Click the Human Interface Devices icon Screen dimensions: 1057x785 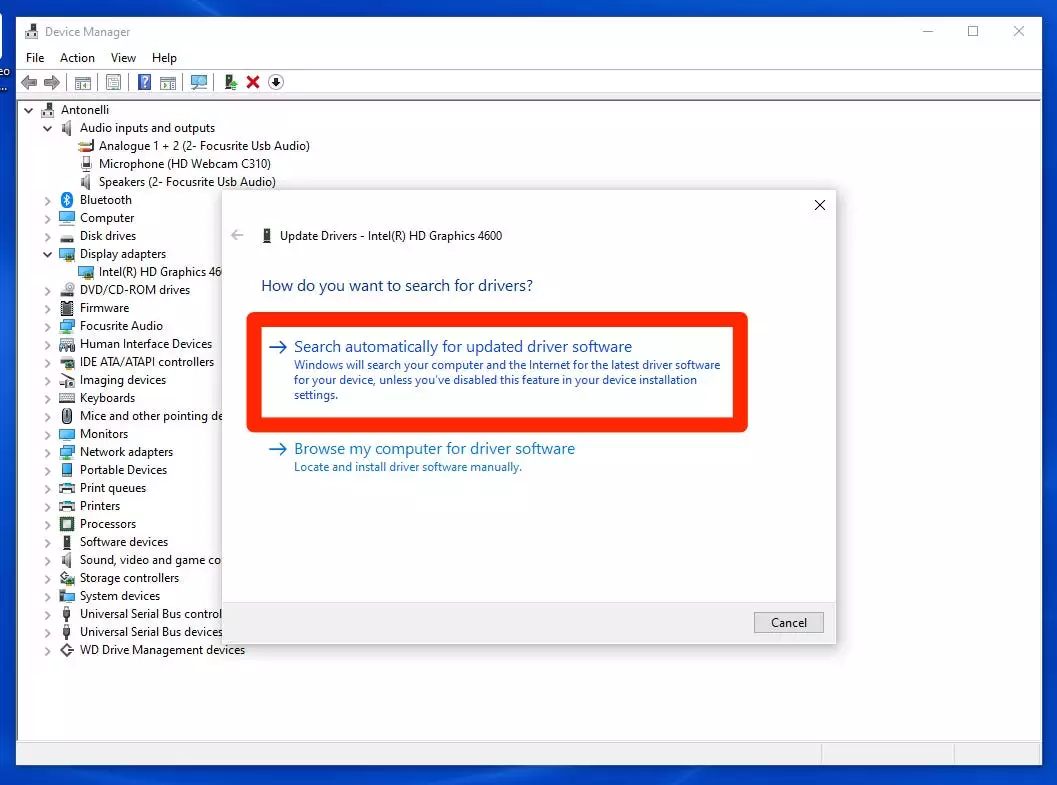pos(67,344)
